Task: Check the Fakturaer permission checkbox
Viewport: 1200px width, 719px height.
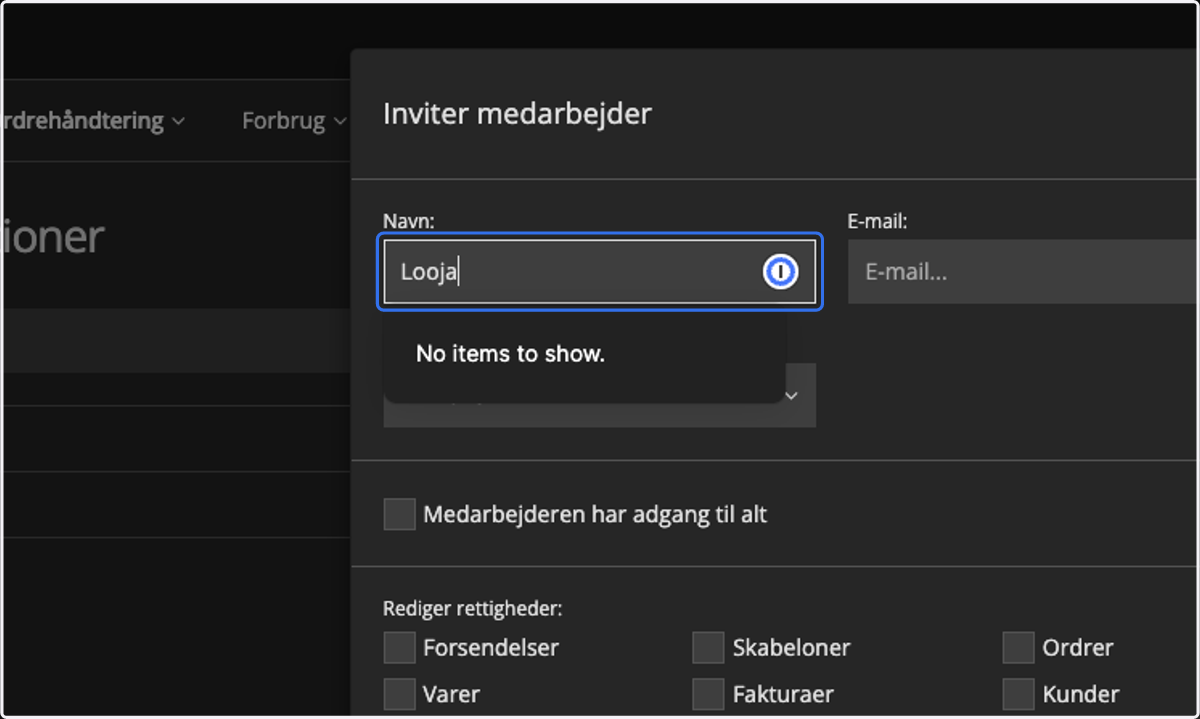Action: (708, 693)
